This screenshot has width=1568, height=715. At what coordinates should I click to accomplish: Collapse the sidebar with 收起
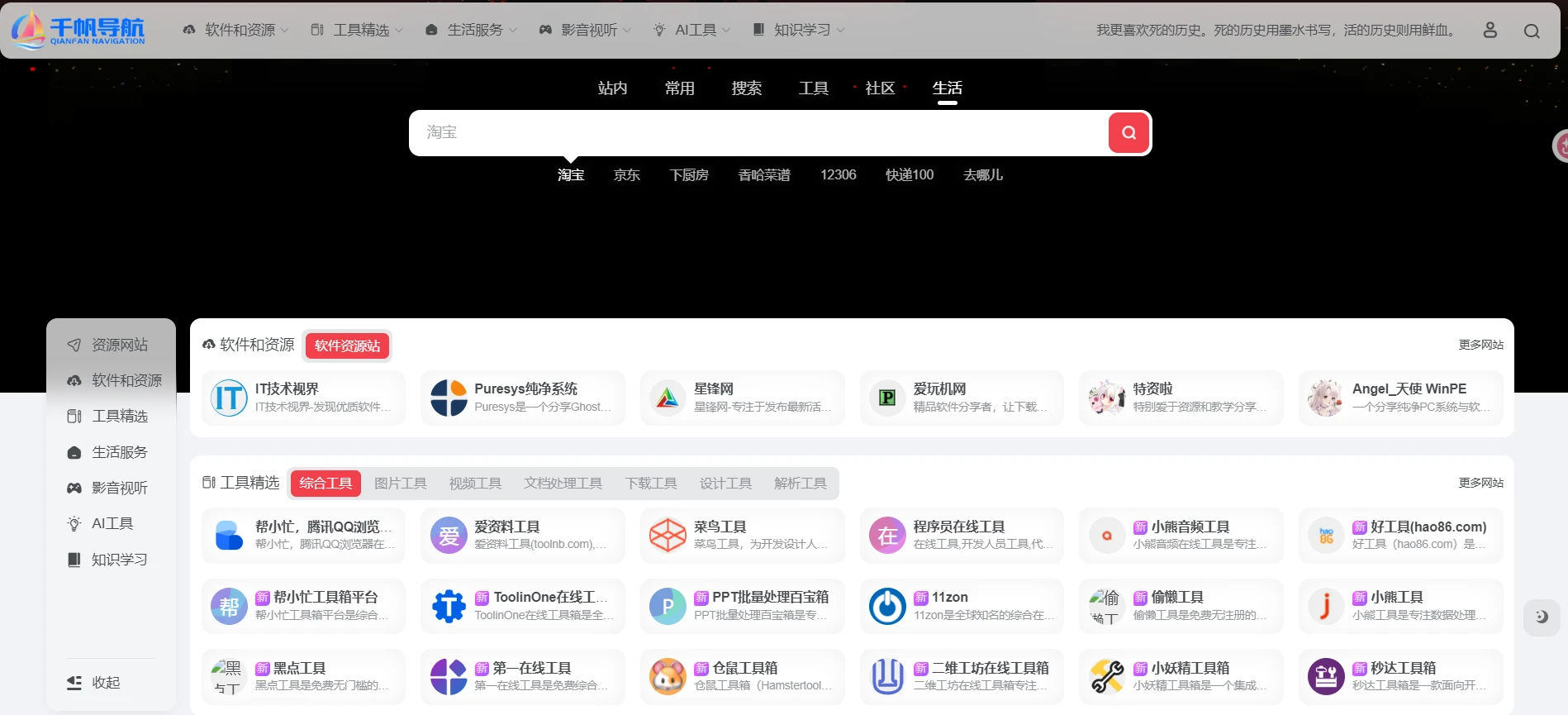pos(94,683)
